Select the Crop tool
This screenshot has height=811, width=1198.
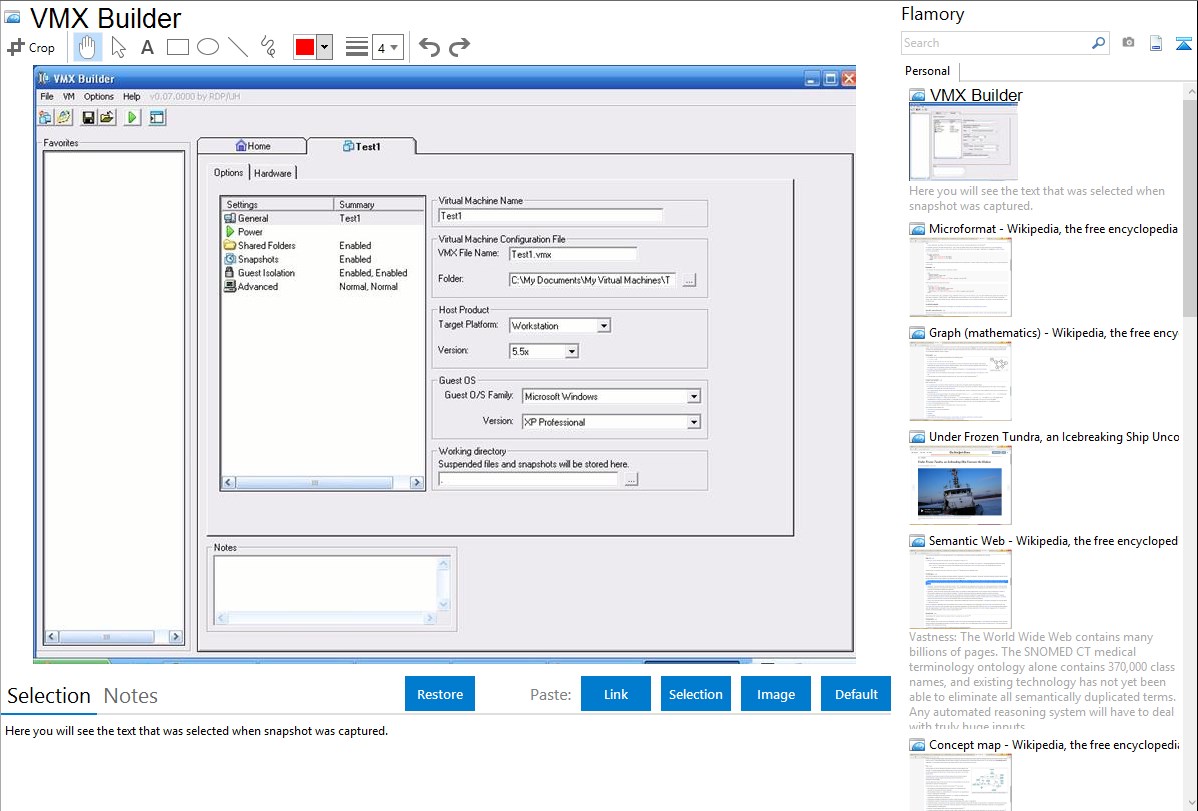(31, 47)
